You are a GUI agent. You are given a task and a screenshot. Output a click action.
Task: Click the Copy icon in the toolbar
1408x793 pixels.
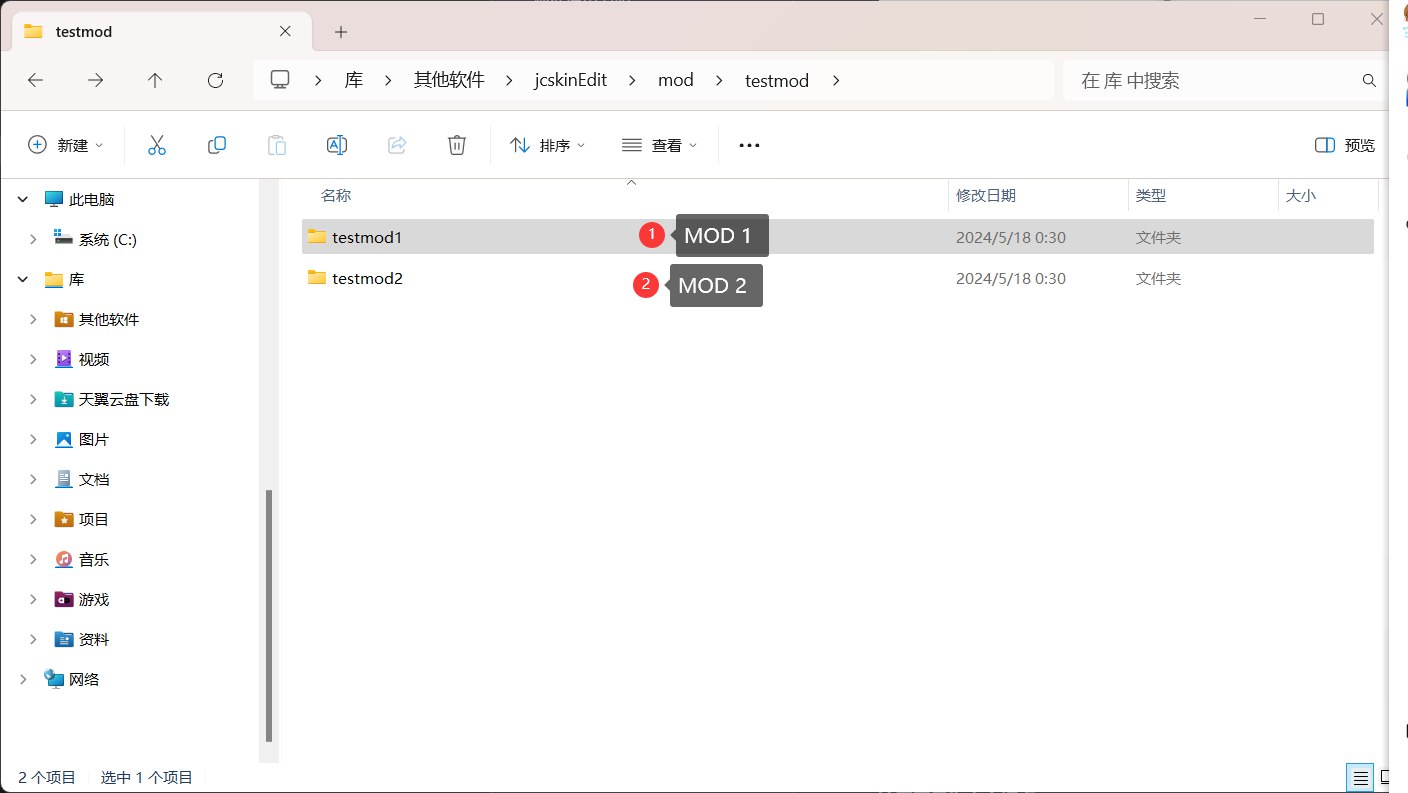pos(217,144)
